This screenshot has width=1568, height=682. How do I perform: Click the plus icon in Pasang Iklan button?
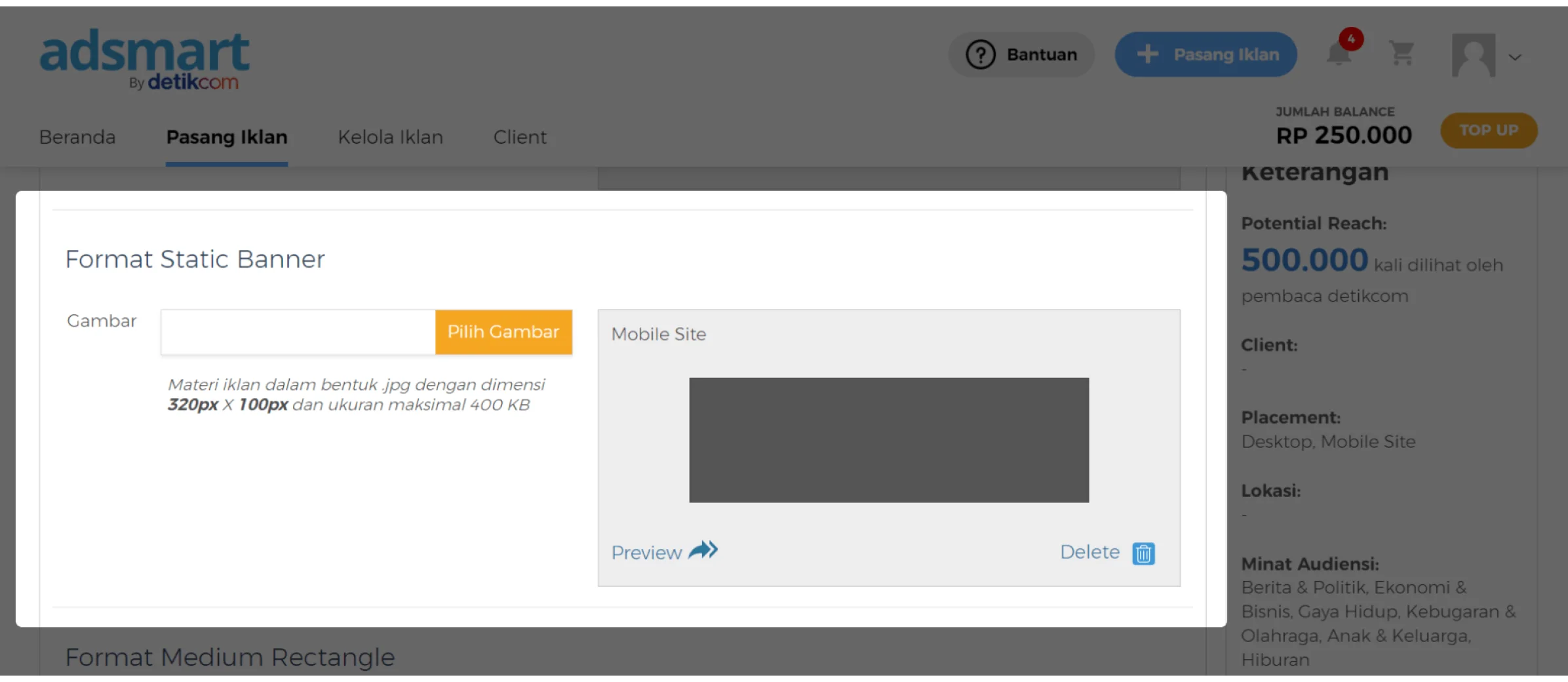[1147, 54]
